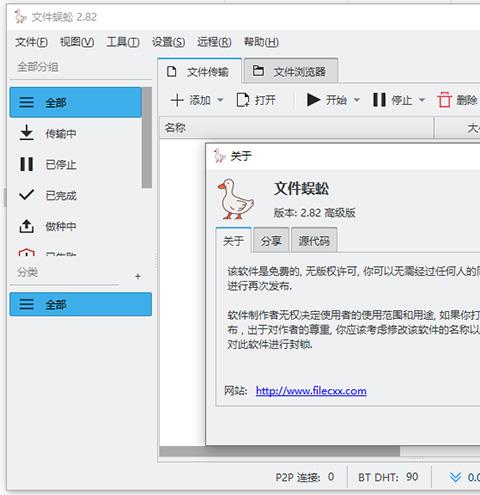The height and width of the screenshot is (495, 480).
Task: Click the BT DHT status entry
Action: click(x=388, y=477)
